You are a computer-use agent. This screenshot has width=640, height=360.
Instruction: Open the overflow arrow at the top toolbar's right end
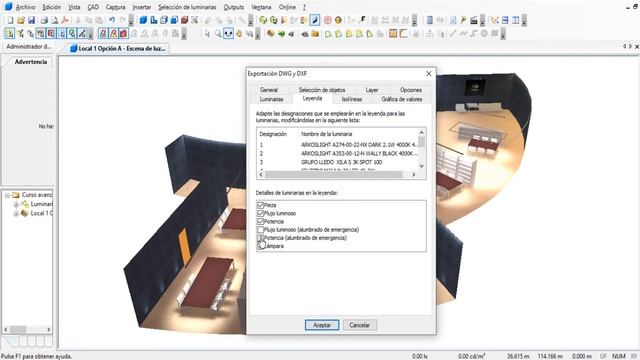pos(524,20)
